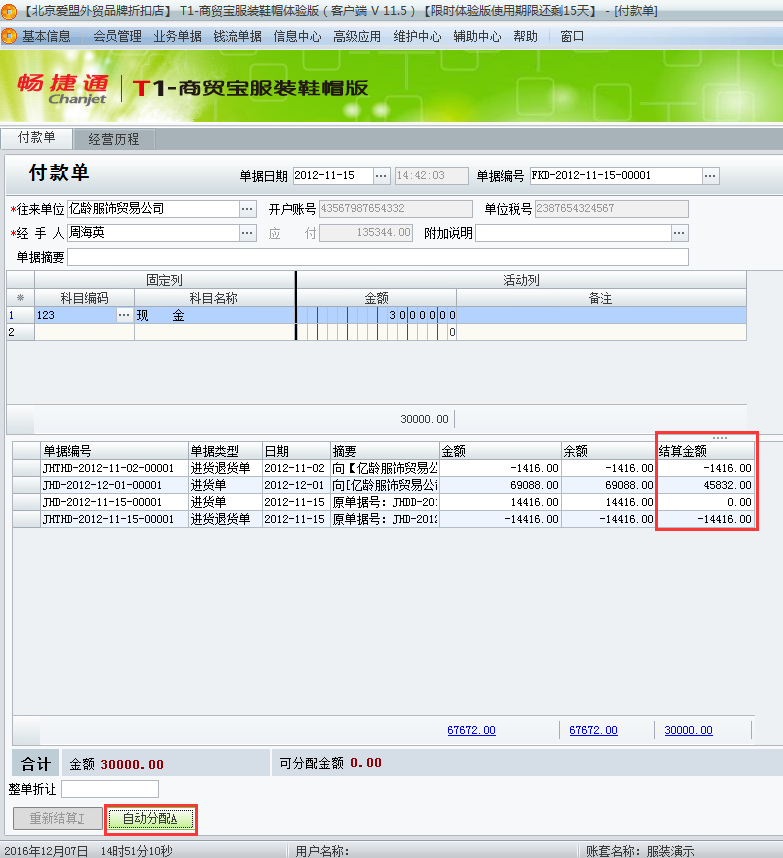Open the 基本信息 menu
783x858 pixels.
pyautogui.click(x=46, y=37)
